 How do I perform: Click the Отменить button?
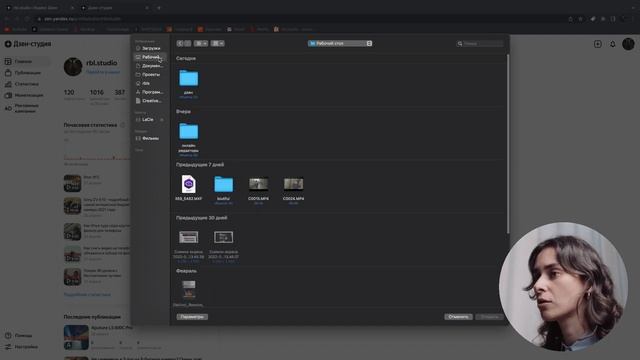[x=458, y=317]
